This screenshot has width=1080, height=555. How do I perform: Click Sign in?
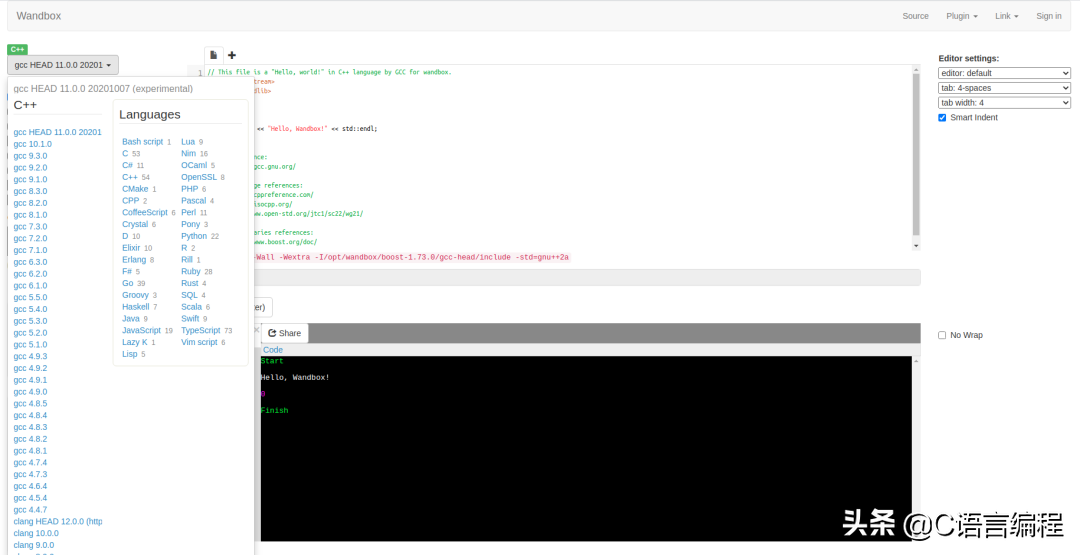(1048, 16)
